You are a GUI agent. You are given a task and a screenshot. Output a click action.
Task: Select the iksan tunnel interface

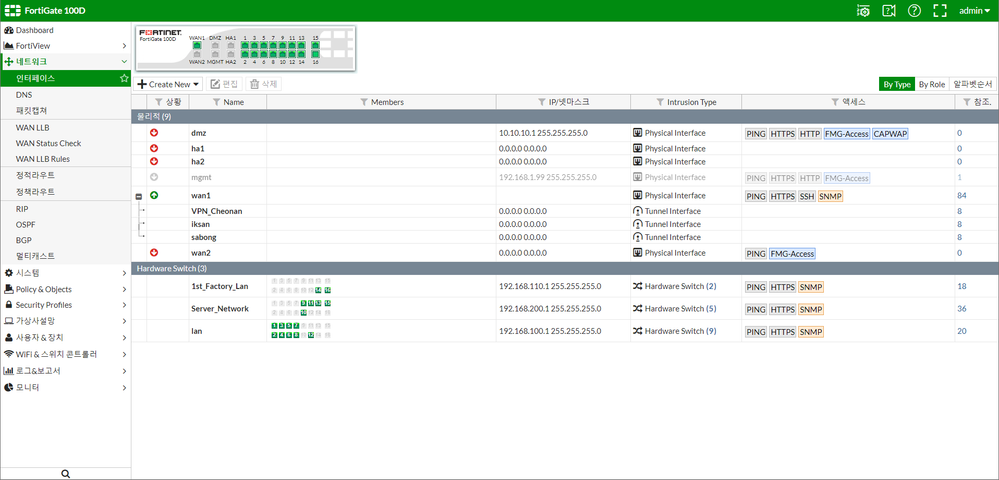coord(565,224)
